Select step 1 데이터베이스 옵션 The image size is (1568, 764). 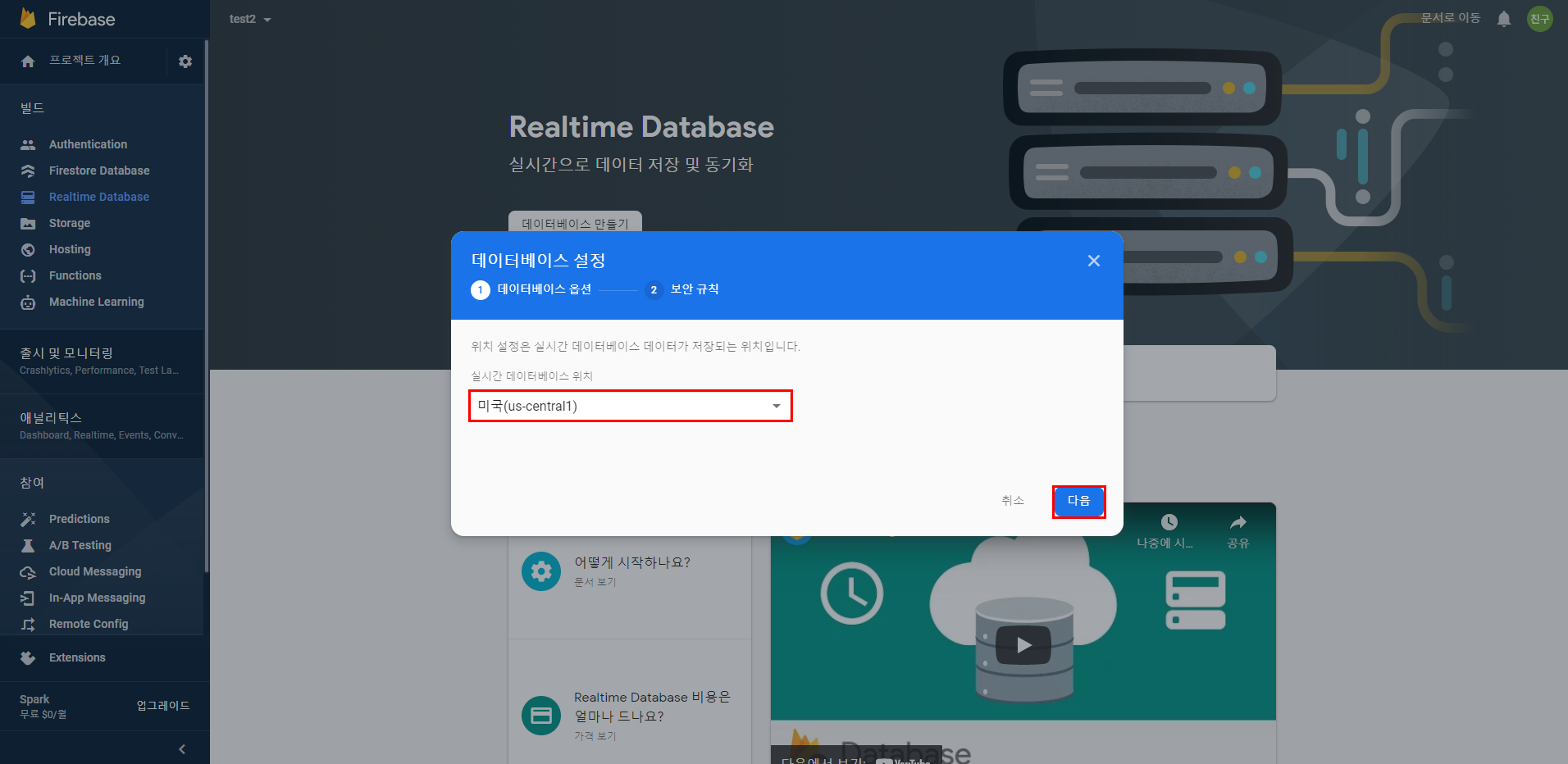531,289
